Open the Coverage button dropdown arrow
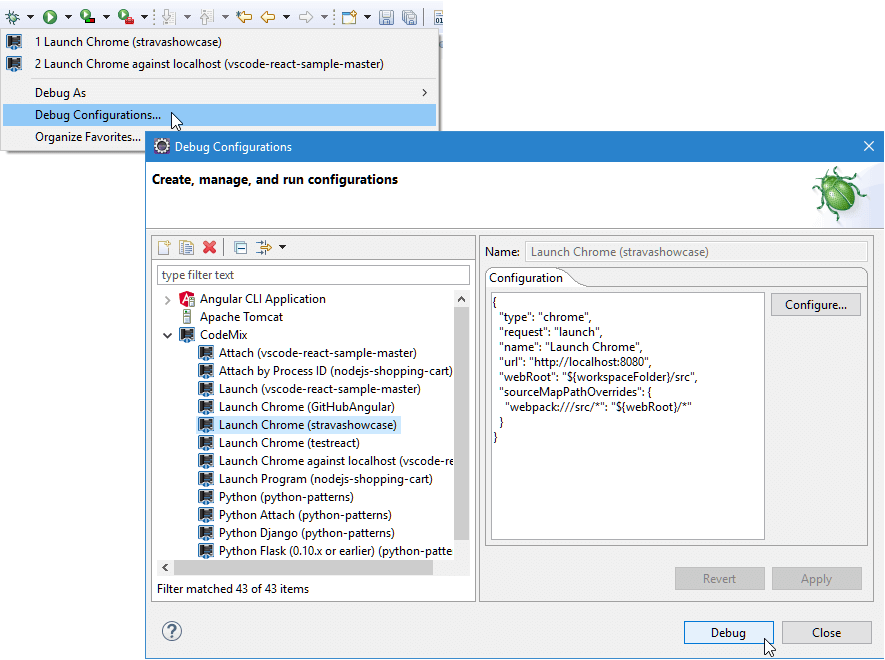 coord(106,18)
